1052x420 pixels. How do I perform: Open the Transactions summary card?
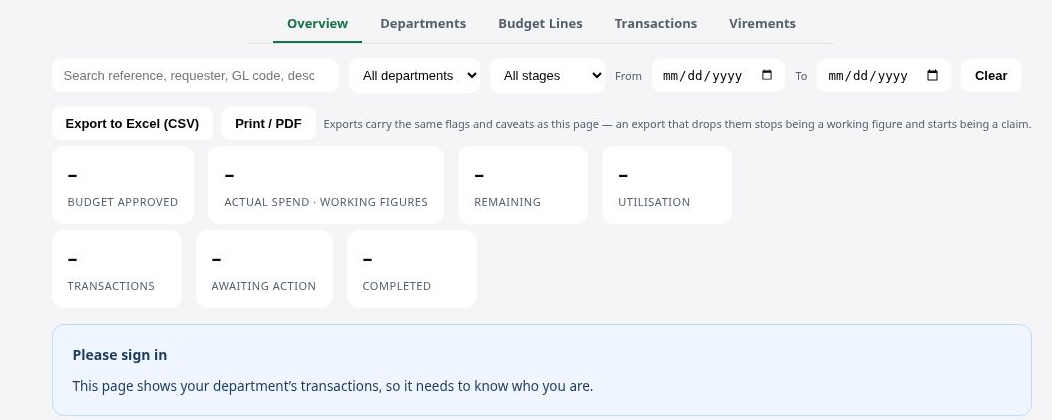coord(117,269)
